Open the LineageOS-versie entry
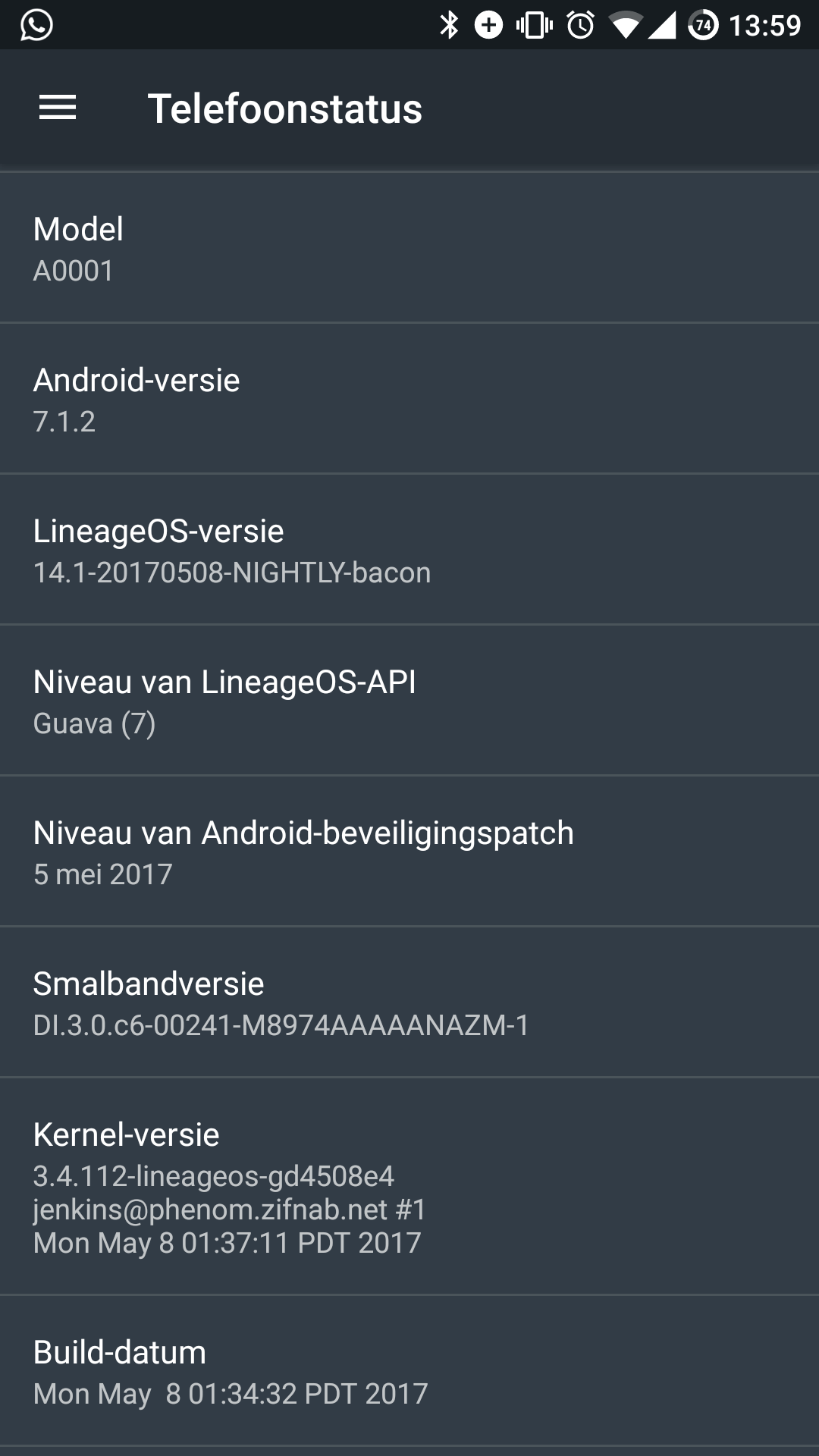819x1456 pixels. [x=409, y=551]
